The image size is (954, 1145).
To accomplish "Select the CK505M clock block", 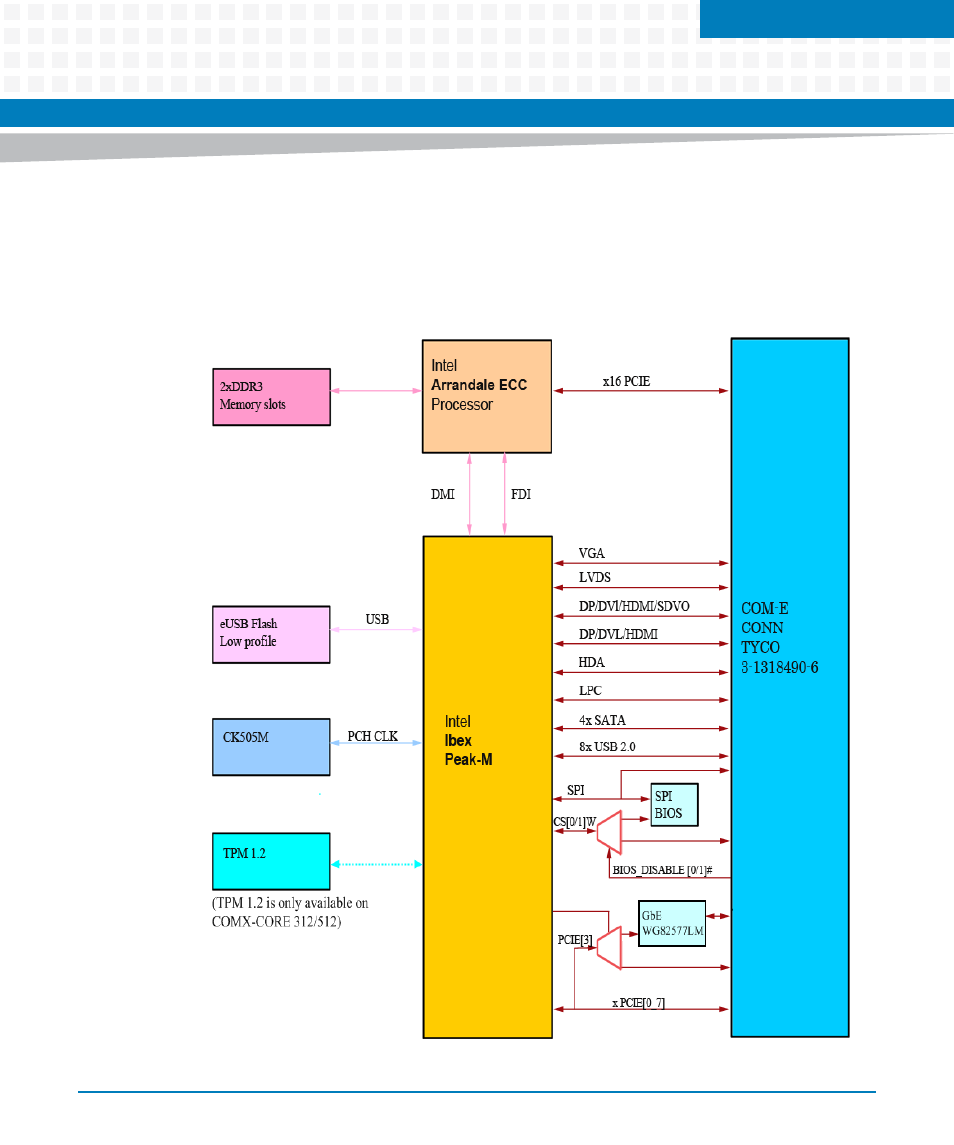I will point(271,747).
